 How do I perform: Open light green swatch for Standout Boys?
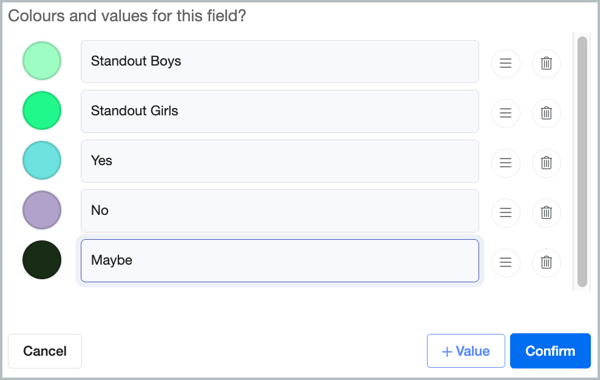point(42,61)
